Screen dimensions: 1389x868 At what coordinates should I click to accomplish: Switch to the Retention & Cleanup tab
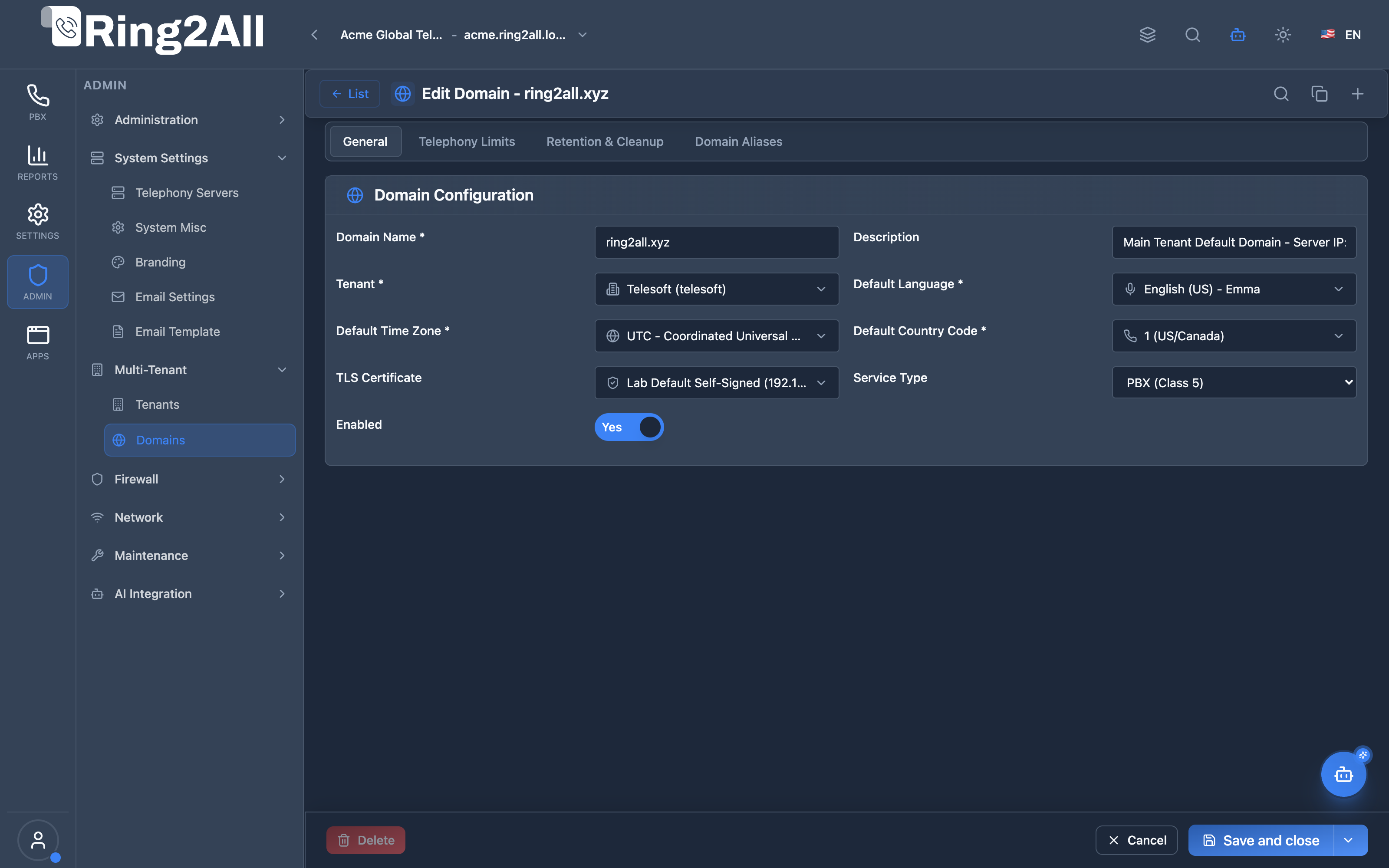(605, 141)
